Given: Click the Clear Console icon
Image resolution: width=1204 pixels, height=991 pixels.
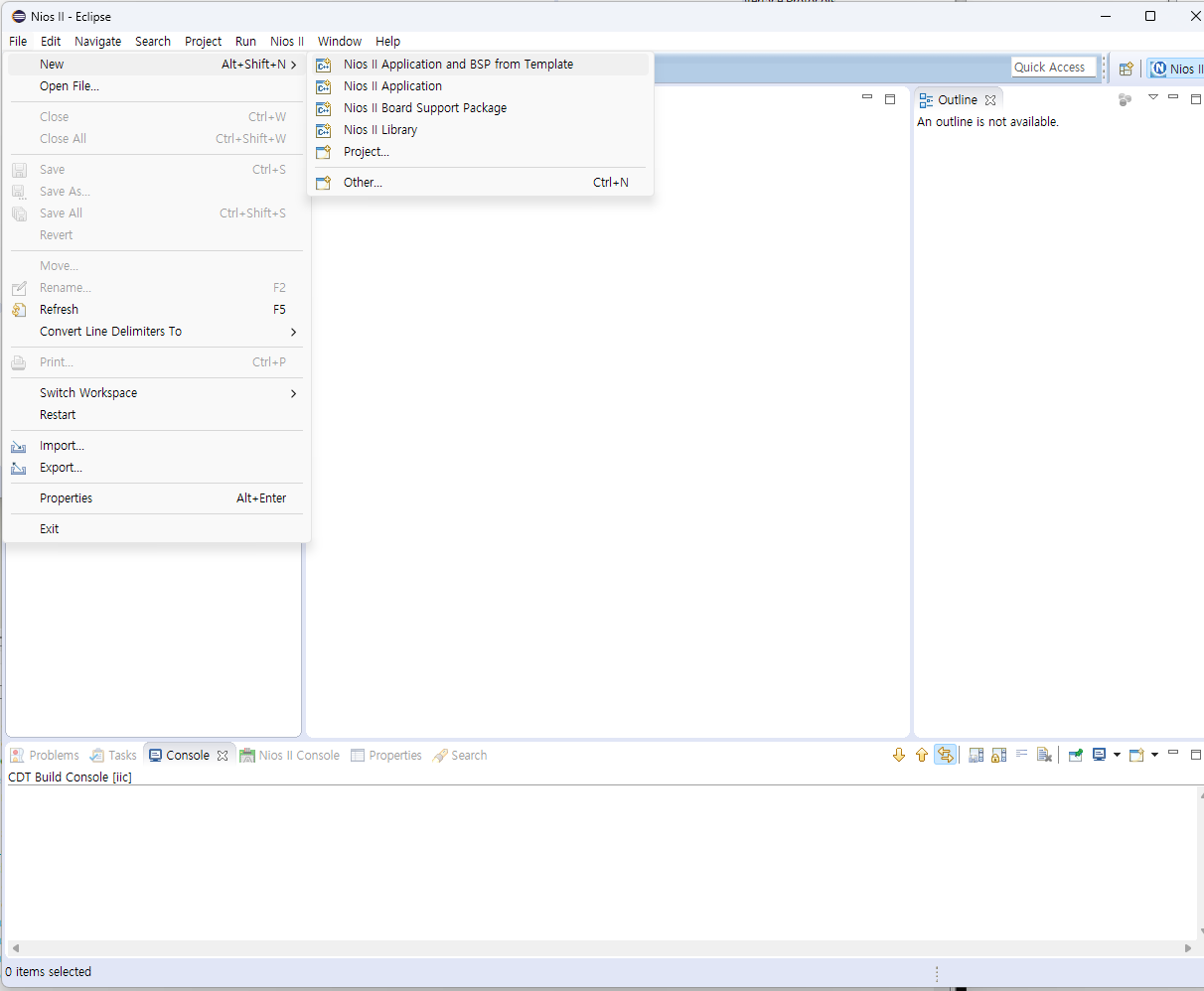Looking at the screenshot, I should [1044, 756].
